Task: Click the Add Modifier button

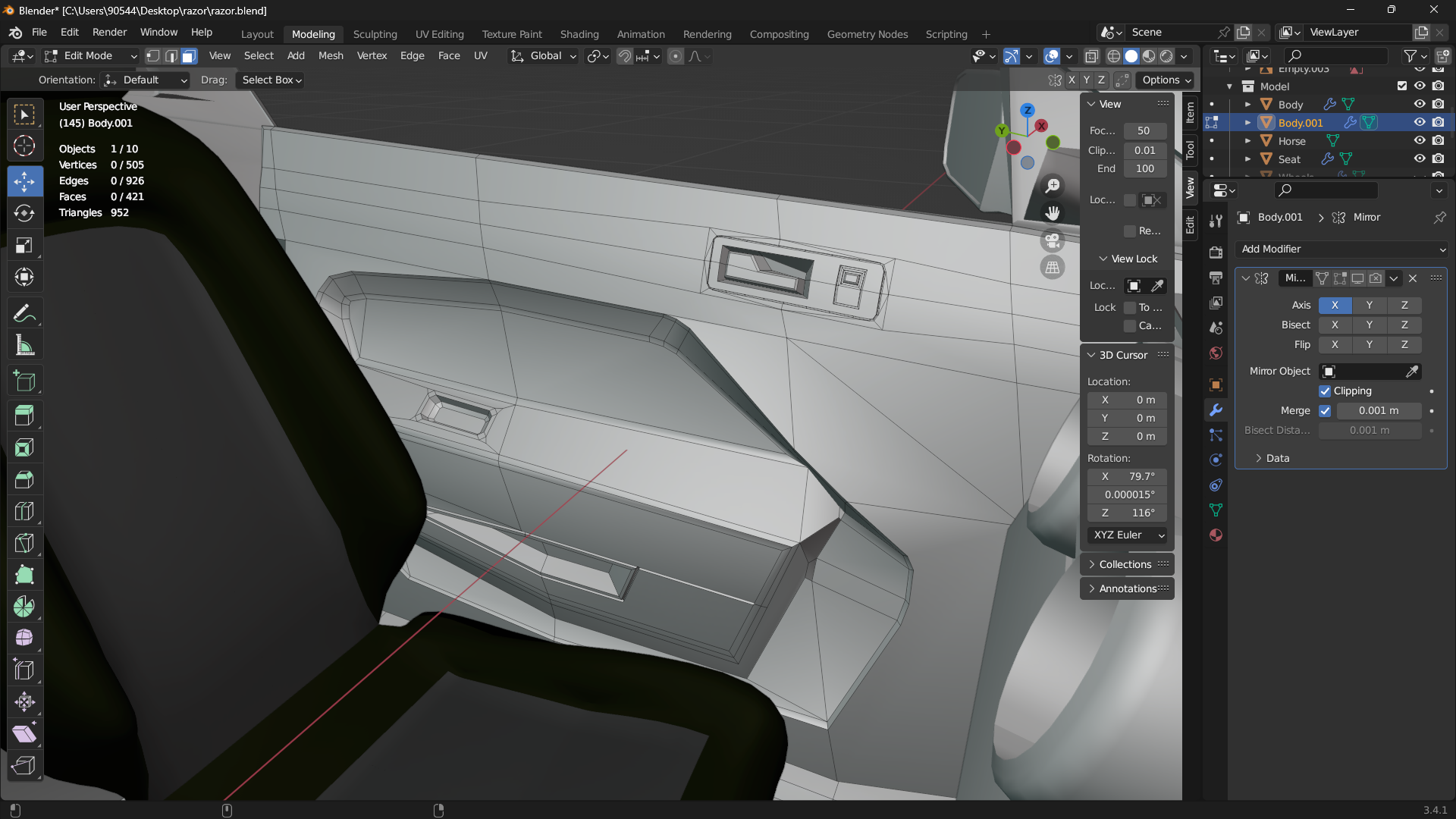Action: point(1341,249)
